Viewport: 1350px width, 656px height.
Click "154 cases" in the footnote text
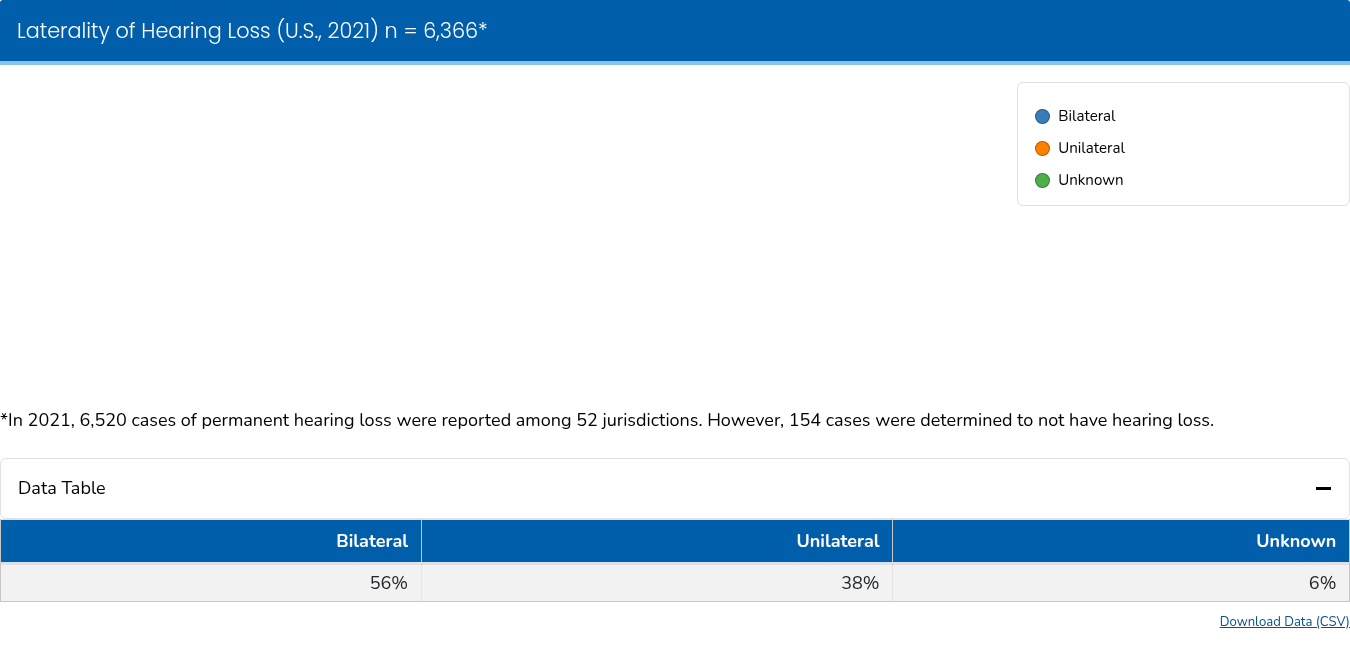[828, 420]
